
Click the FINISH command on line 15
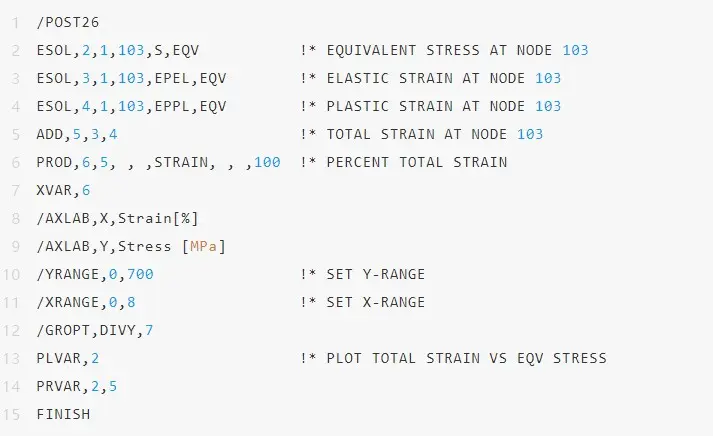click(63, 415)
